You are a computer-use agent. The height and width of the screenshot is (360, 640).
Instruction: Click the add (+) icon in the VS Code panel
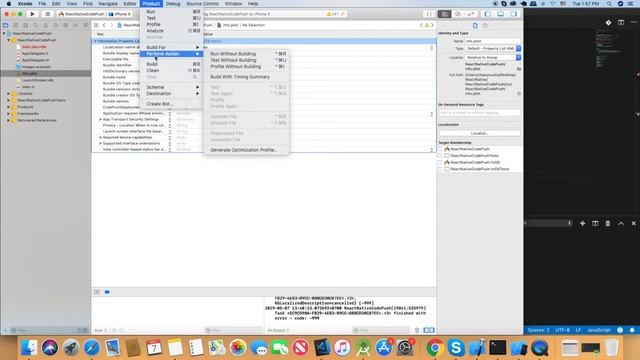click(582, 223)
